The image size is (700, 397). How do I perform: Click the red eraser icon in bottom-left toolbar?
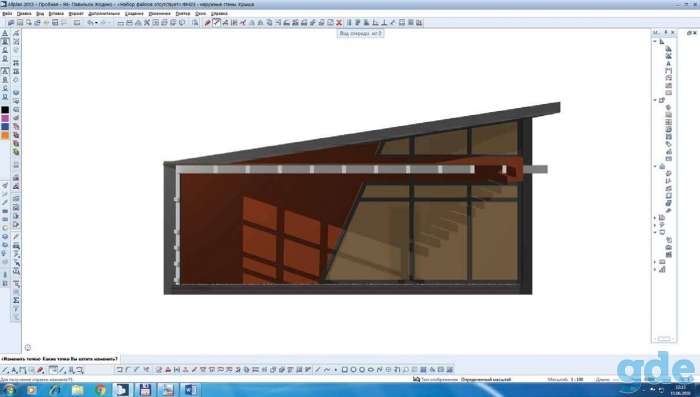(x=40, y=370)
